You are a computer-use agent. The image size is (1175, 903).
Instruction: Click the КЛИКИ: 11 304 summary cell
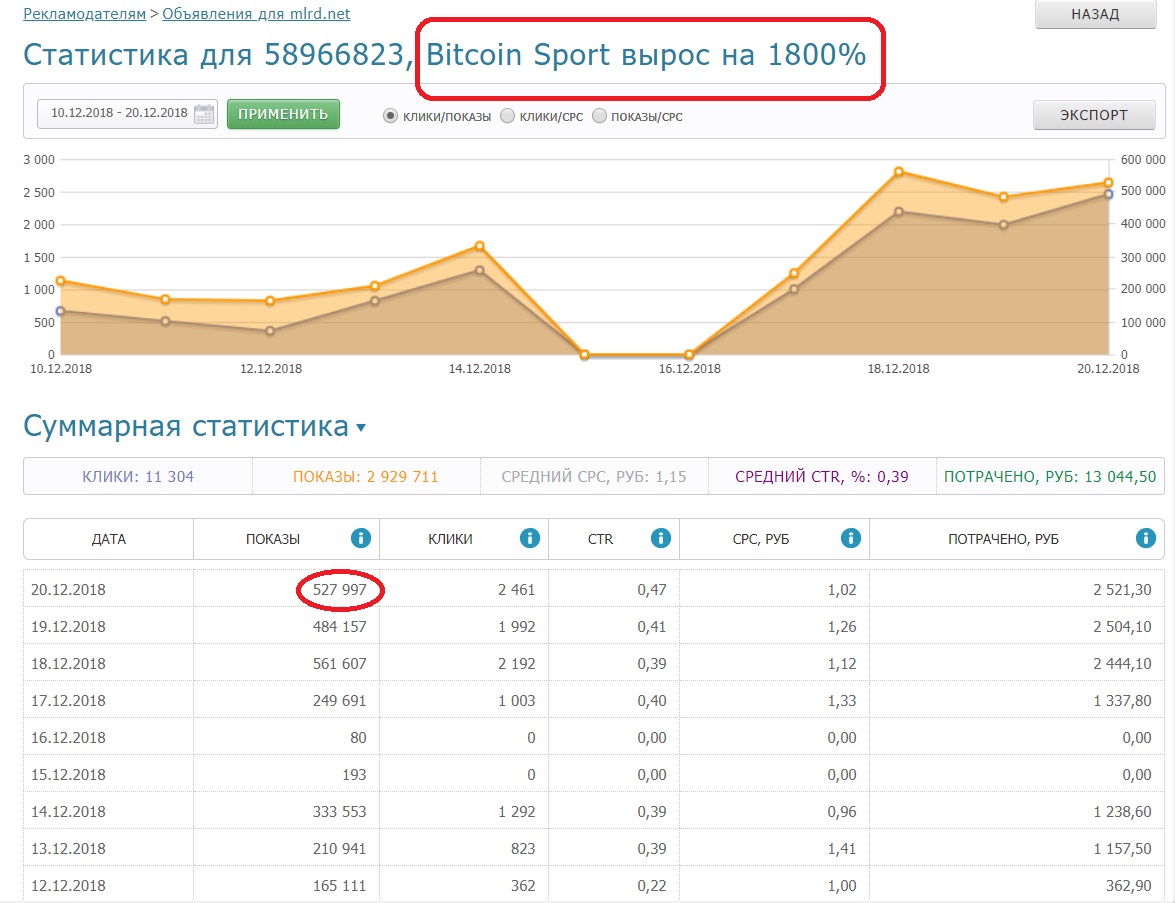138,477
